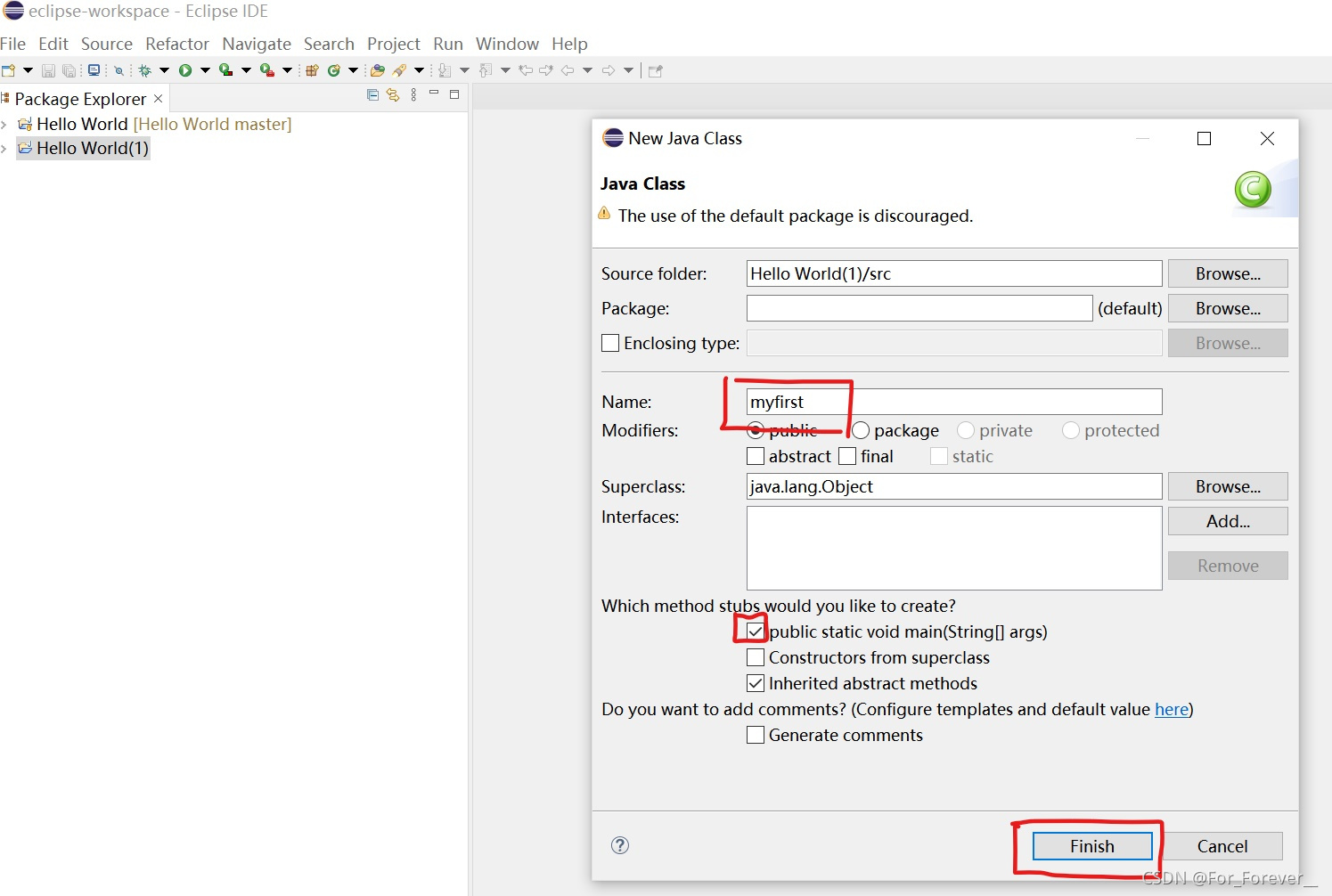Select the public modifier radio button
This screenshot has width=1332, height=896.
click(x=756, y=430)
